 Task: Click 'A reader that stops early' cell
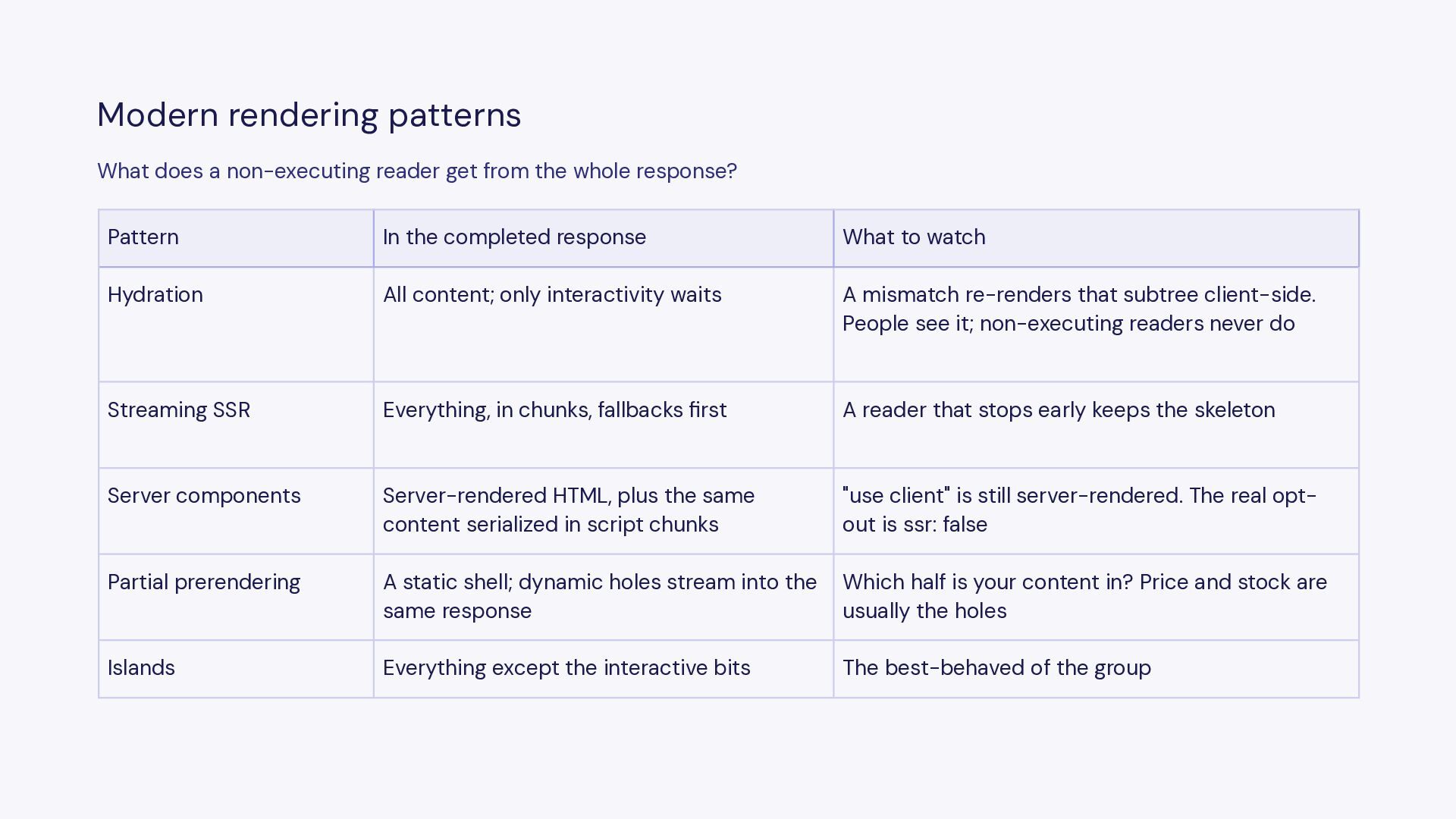pyautogui.click(x=1097, y=425)
